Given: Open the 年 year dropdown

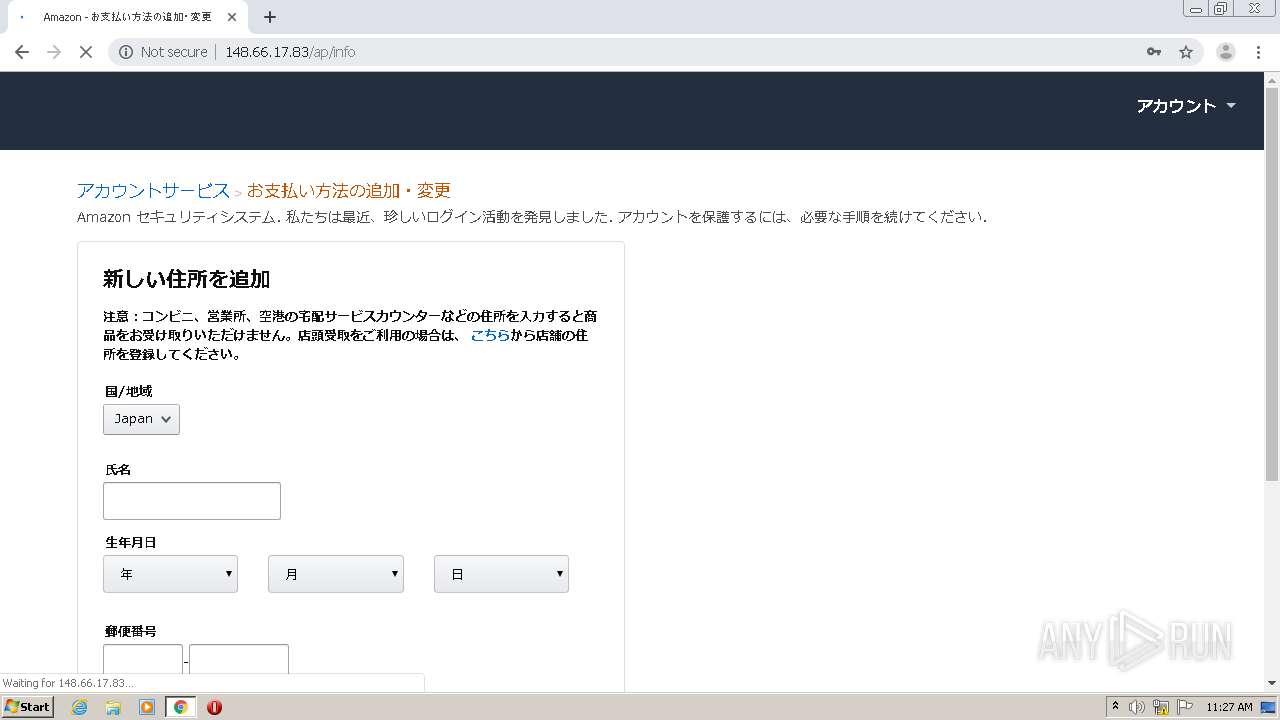Looking at the screenshot, I should (170, 574).
